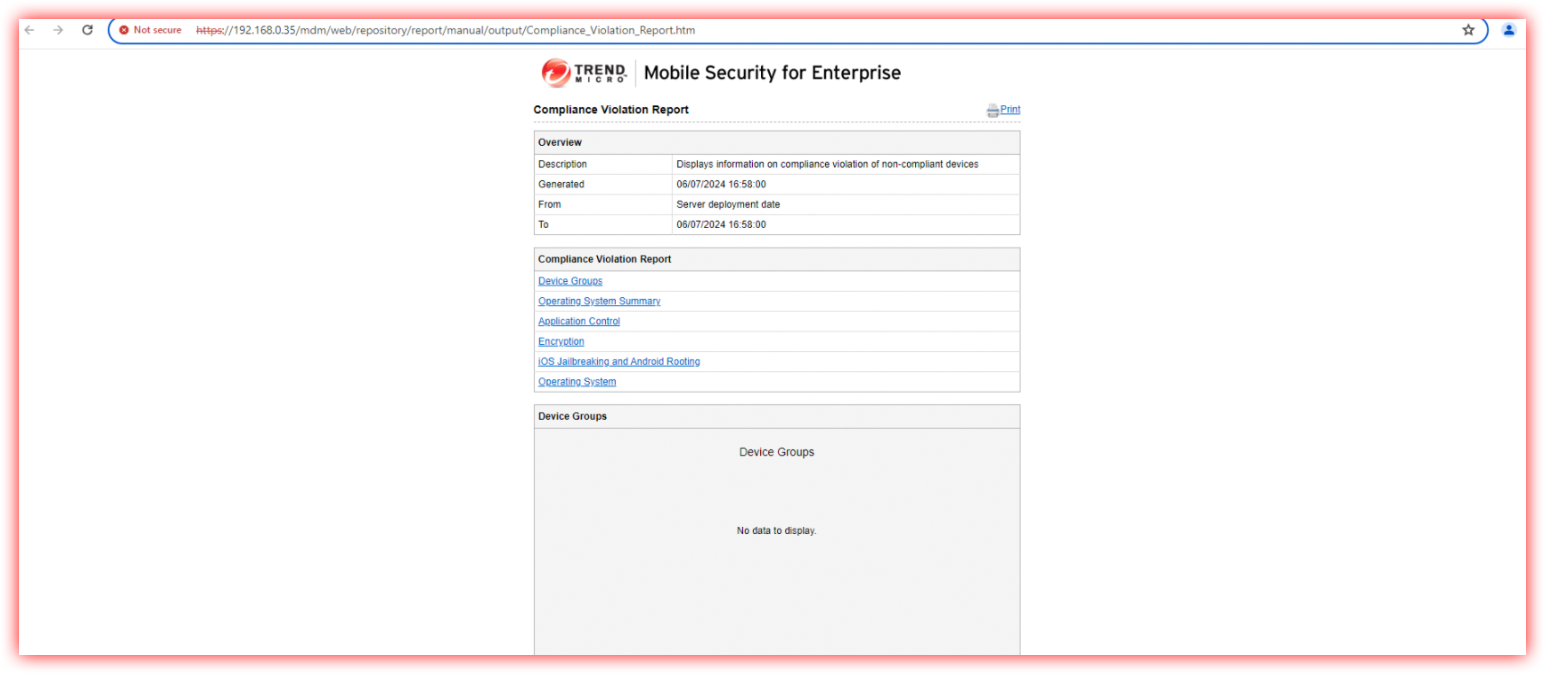This screenshot has height=675, width=1546.
Task: Open the Operating System link
Action: 577,382
